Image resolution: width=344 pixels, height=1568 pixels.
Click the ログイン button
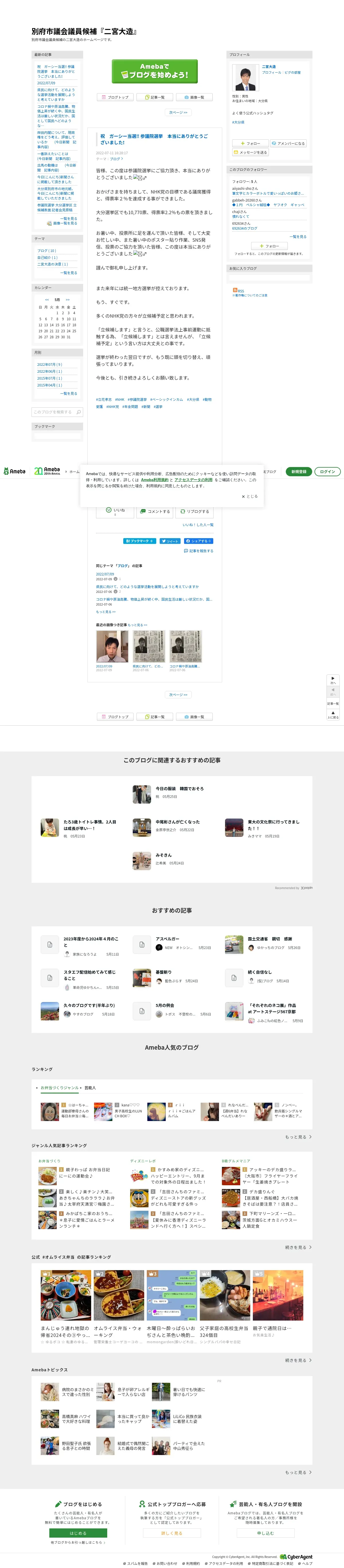(328, 472)
